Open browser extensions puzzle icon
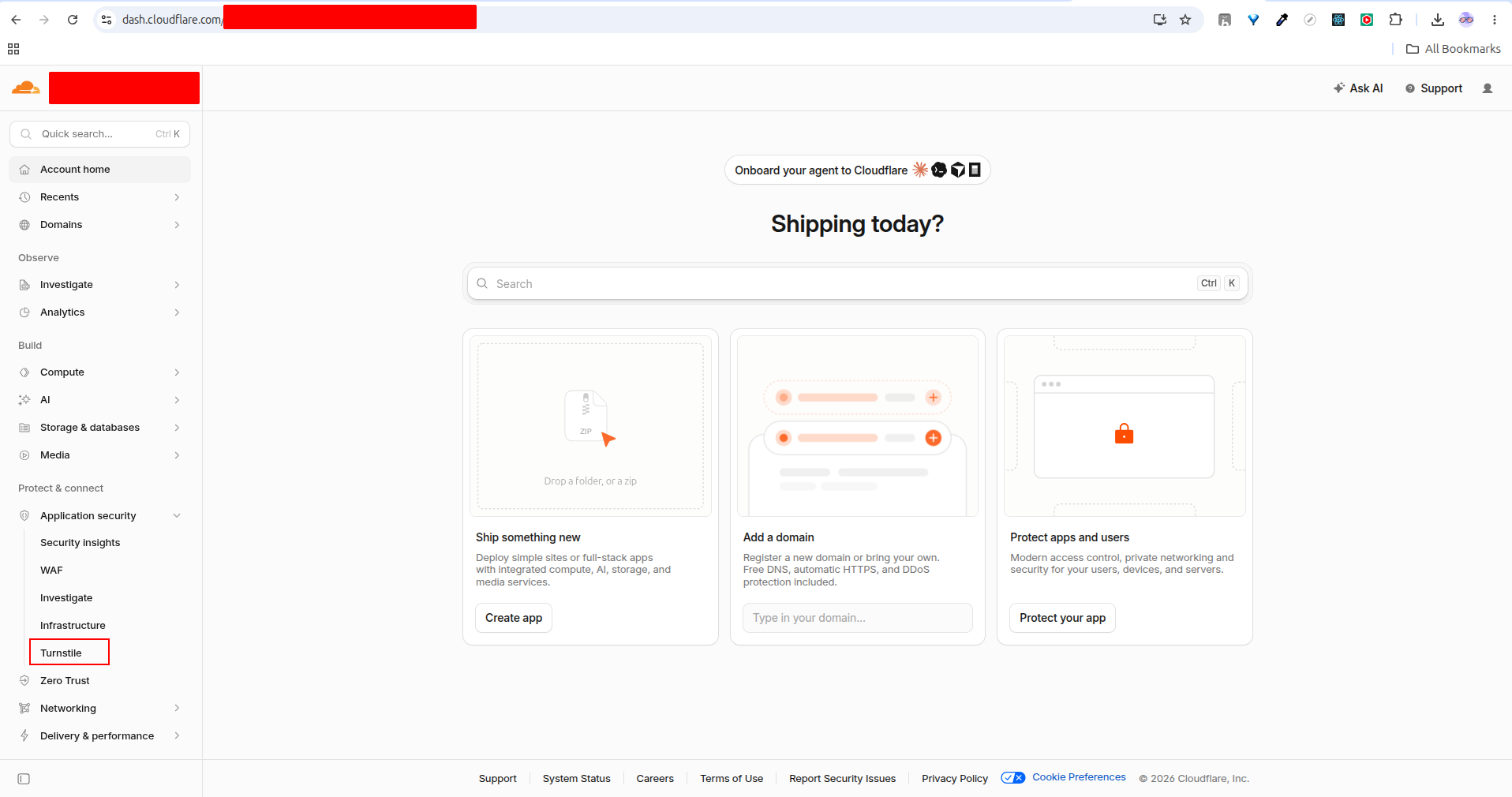 pyautogui.click(x=1395, y=20)
